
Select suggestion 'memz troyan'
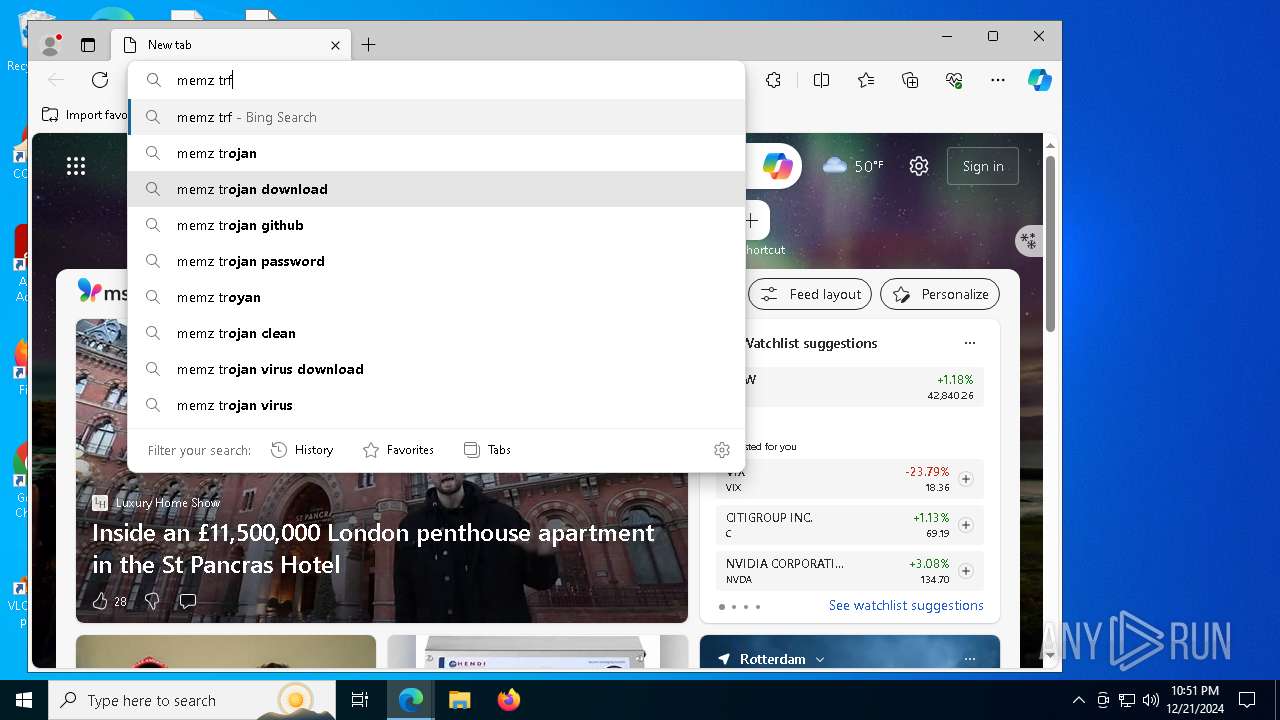click(437, 297)
